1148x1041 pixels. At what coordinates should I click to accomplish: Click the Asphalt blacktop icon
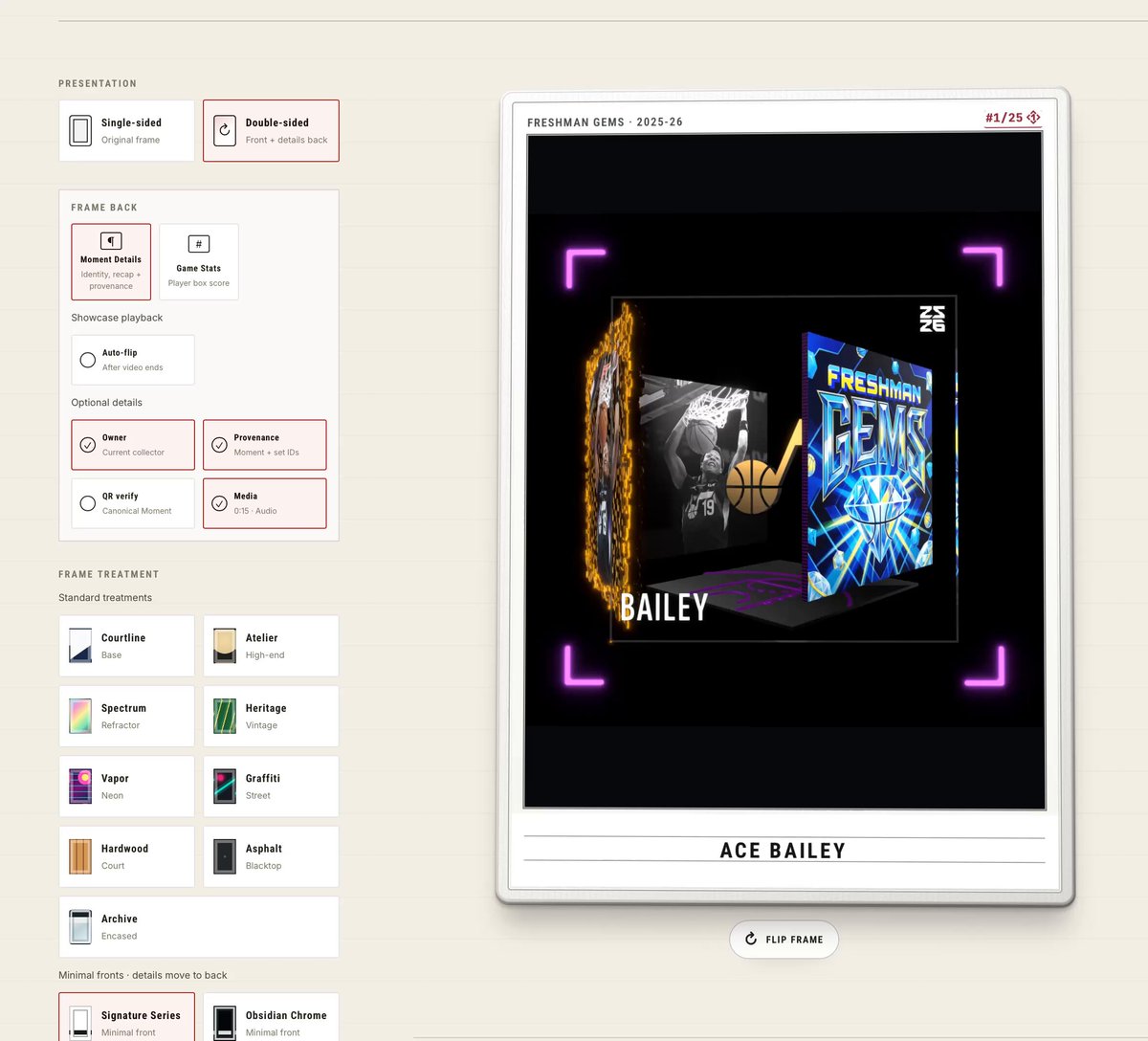(x=225, y=856)
